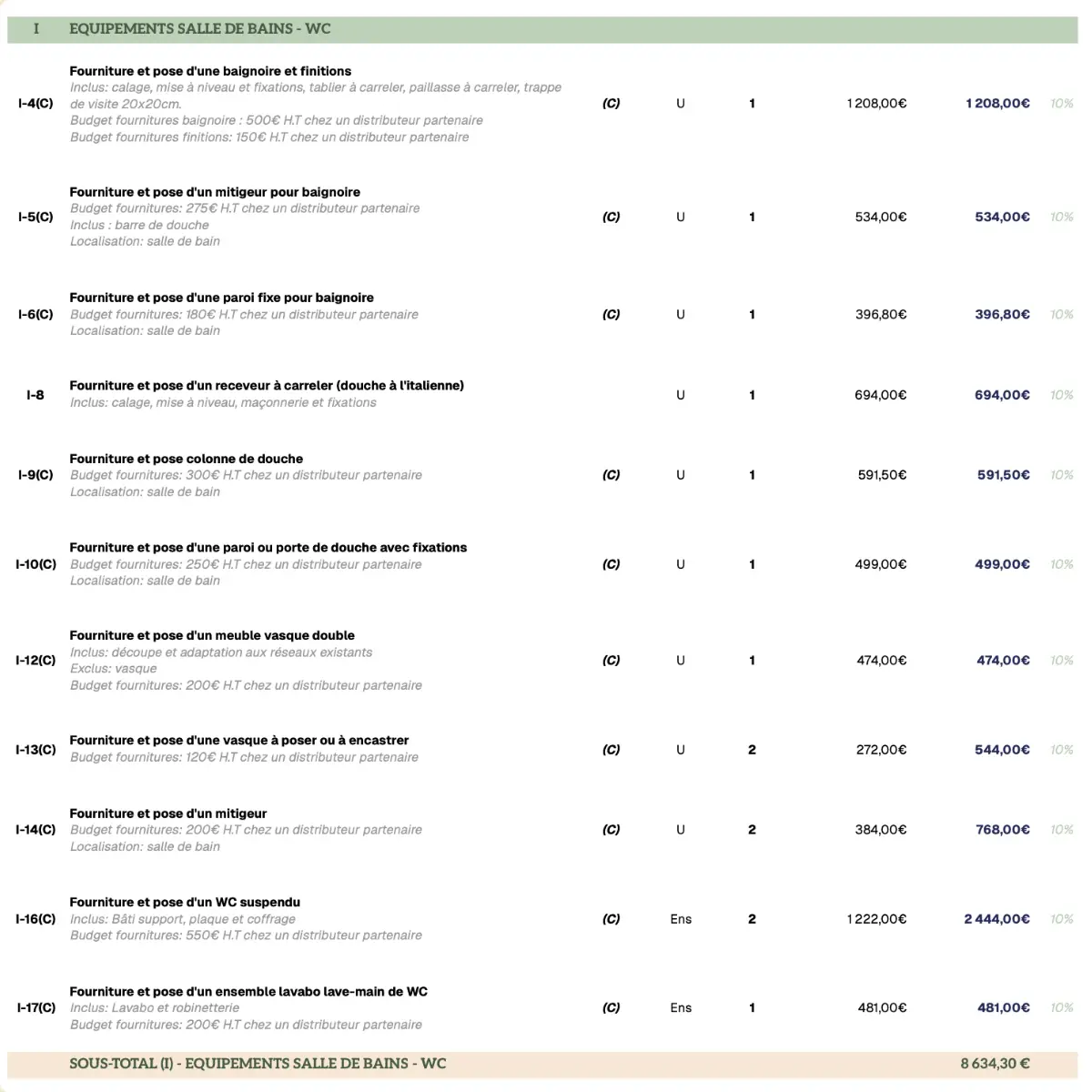This screenshot has width=1092, height=1092.
Task: Select the baignoire et finitions line title
Action: [210, 71]
